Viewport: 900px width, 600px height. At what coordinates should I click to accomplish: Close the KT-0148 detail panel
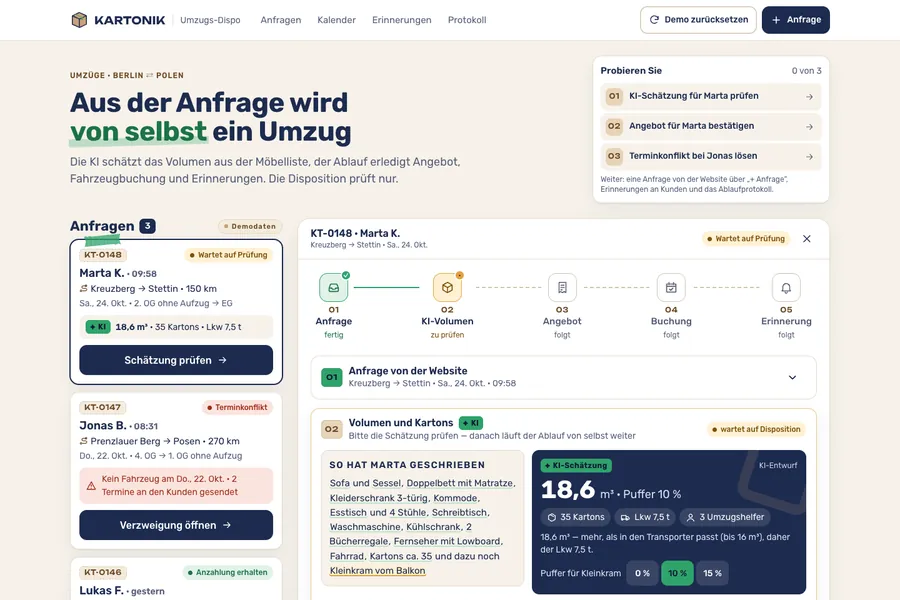point(806,239)
